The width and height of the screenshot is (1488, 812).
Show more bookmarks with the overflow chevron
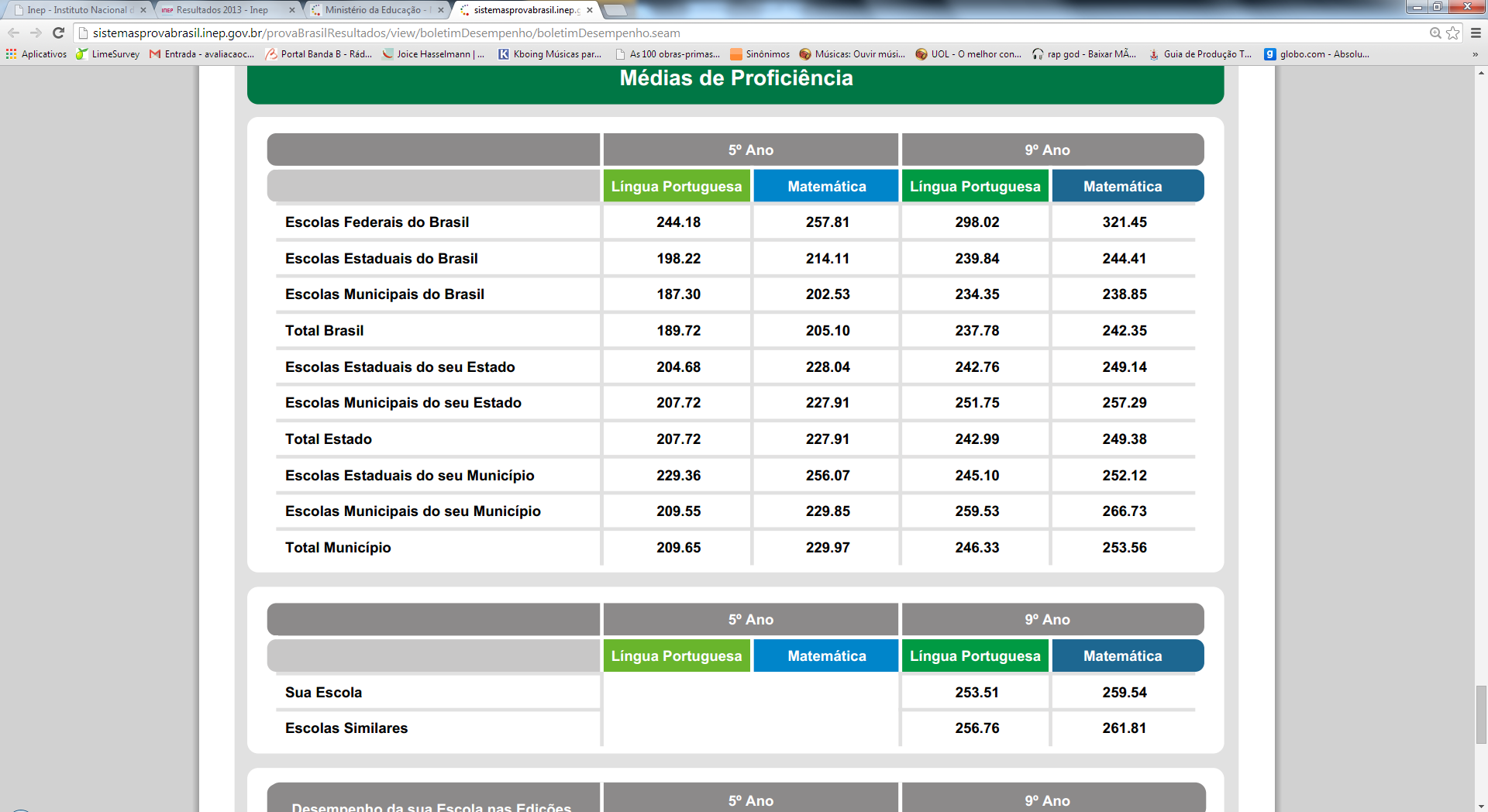coord(1475,54)
